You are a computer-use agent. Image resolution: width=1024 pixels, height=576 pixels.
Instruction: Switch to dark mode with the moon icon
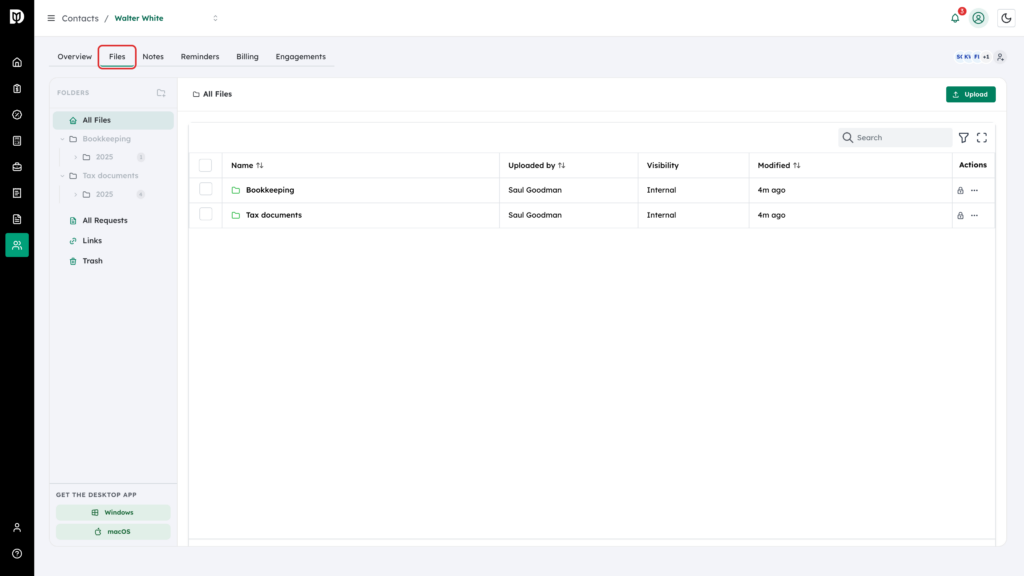coord(1006,18)
